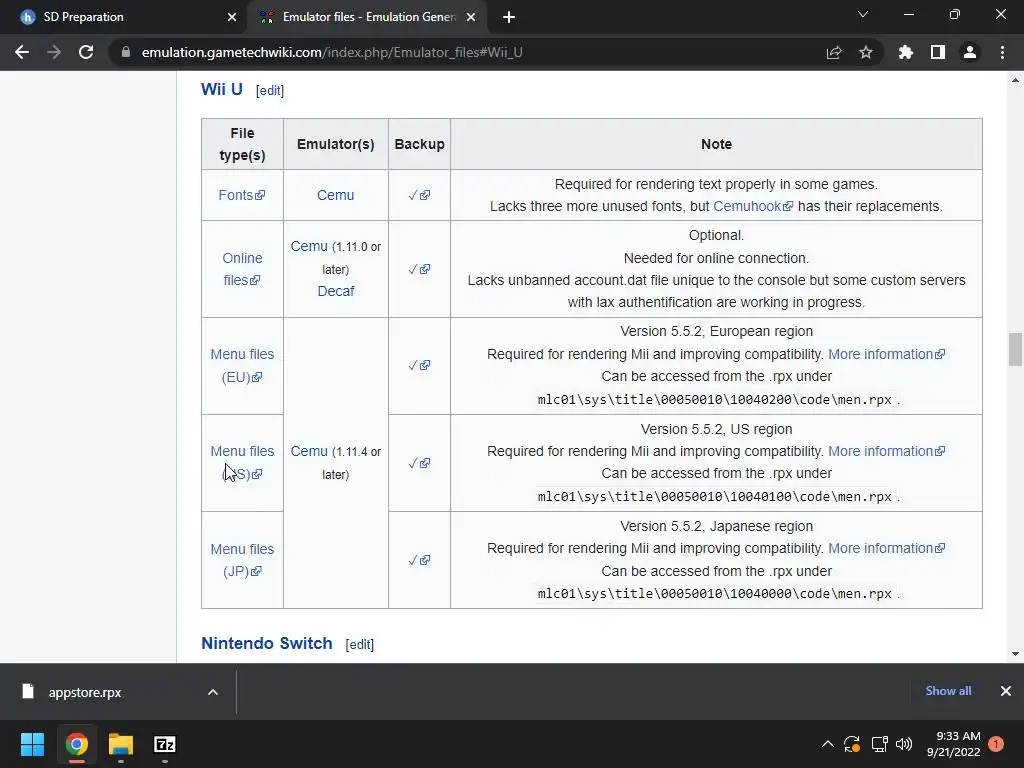Image resolution: width=1024 pixels, height=768 pixels.
Task: Open the Cemu 1.11.0 or later link
Action: pos(309,246)
